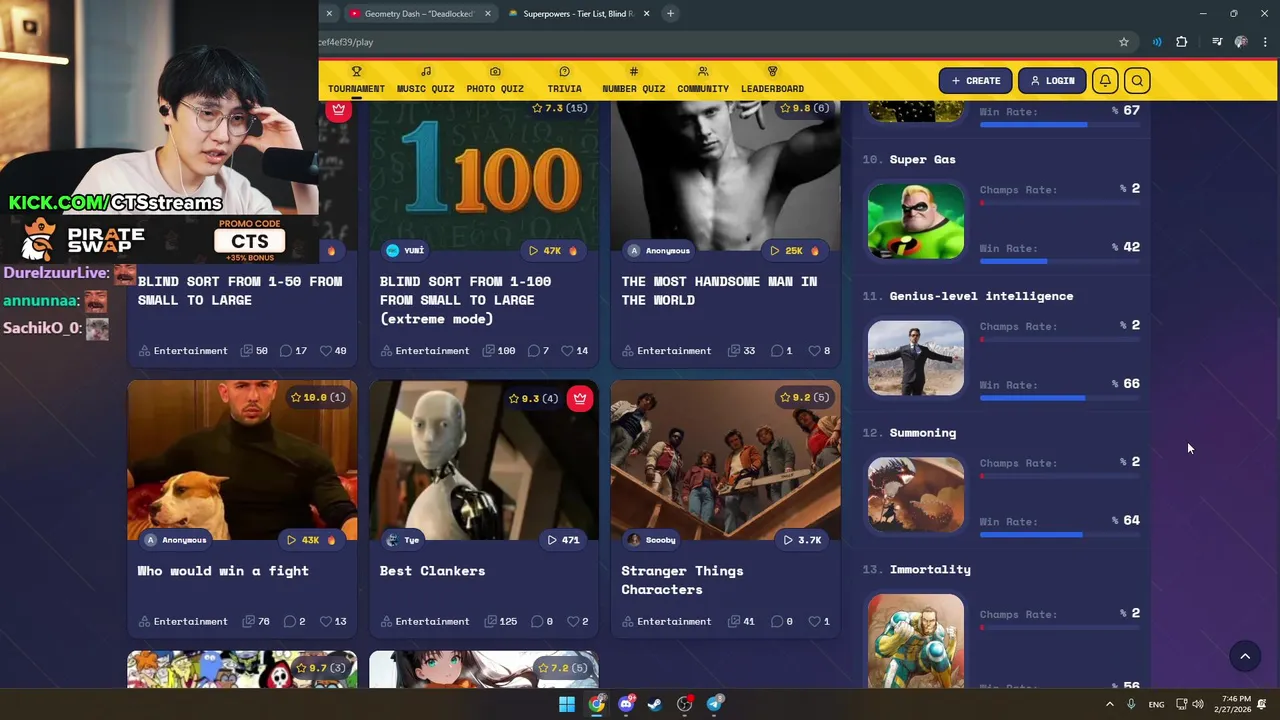Open Stranger Things Characters title link
This screenshot has height=720, width=1280.
tap(682, 580)
